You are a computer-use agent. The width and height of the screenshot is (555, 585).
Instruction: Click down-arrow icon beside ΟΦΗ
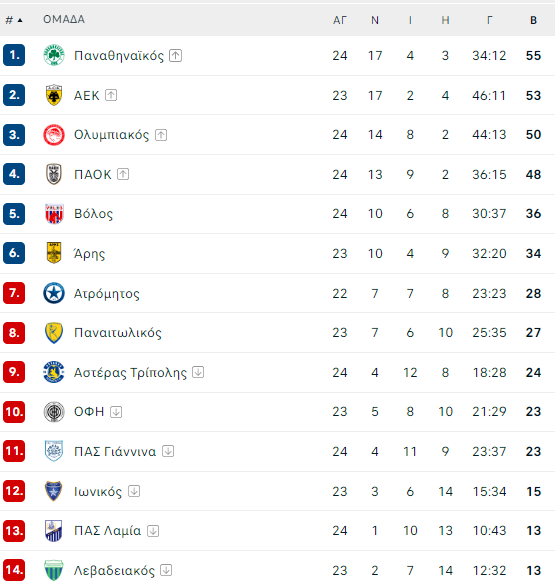pyautogui.click(x=116, y=412)
